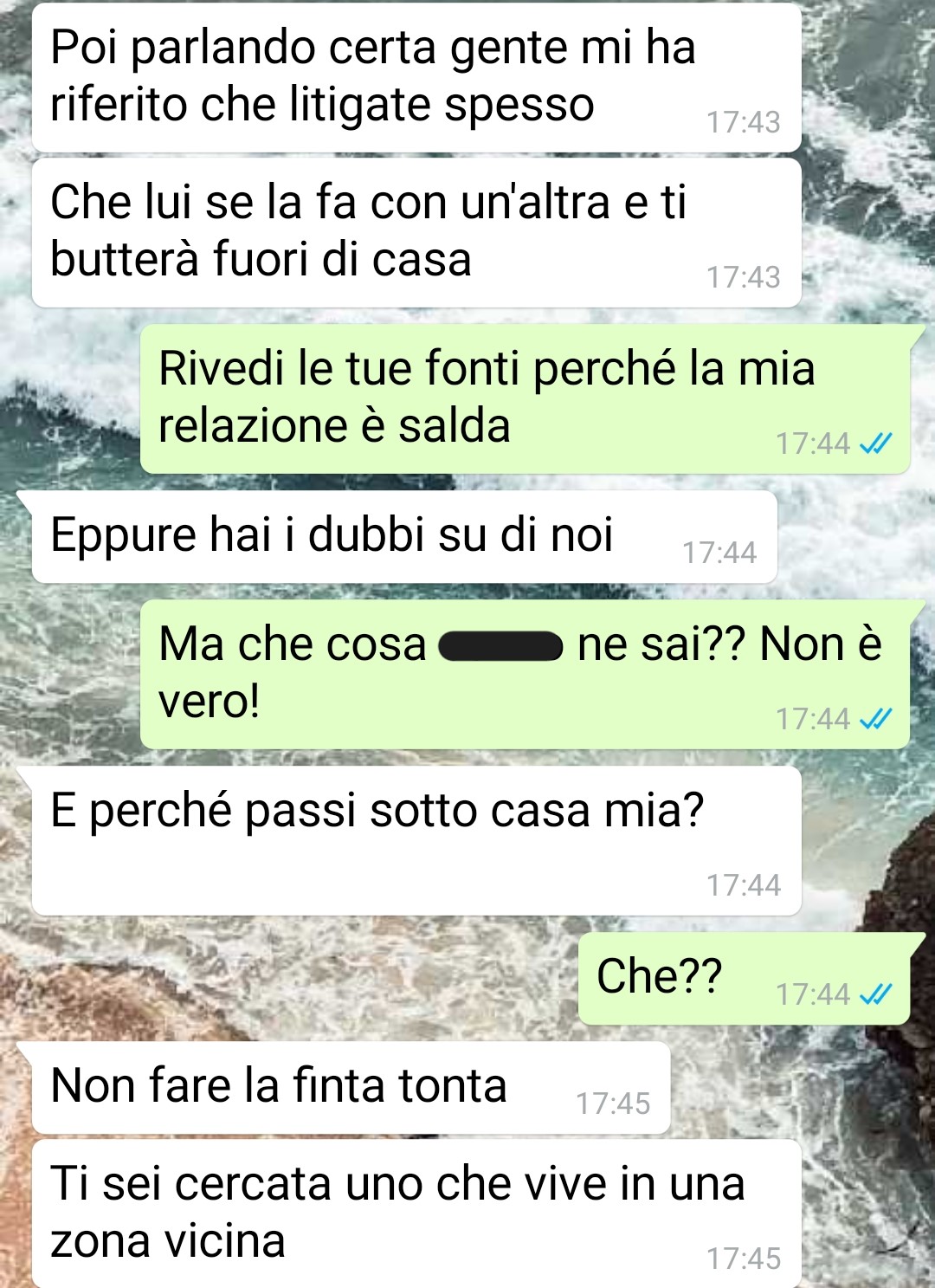Viewport: 935px width, 1288px height.
Task: Tap the read-receipt ticks on "Che??" message
Action: [x=875, y=994]
